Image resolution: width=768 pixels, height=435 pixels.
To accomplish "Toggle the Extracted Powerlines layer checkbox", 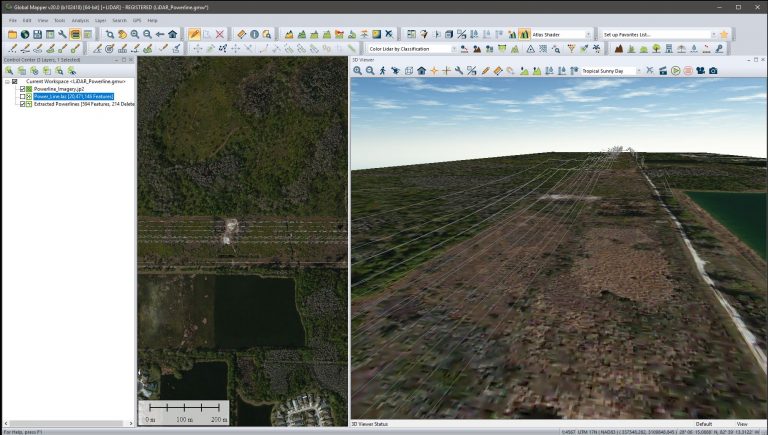I will coord(22,104).
